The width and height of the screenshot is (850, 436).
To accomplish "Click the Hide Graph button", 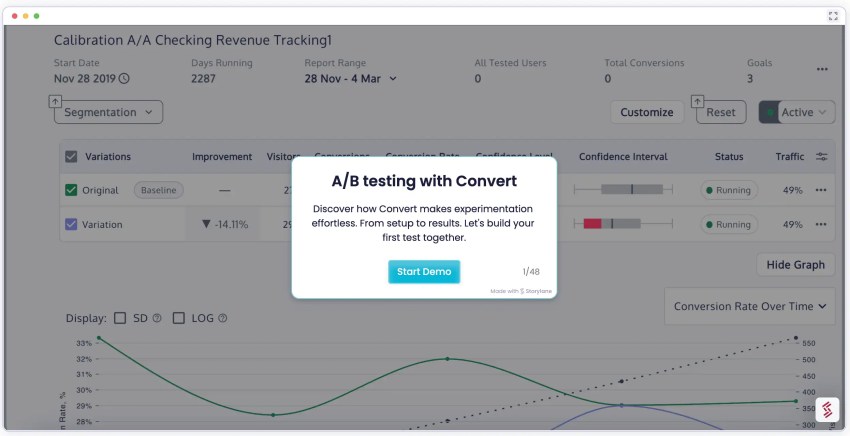I will [x=795, y=265].
